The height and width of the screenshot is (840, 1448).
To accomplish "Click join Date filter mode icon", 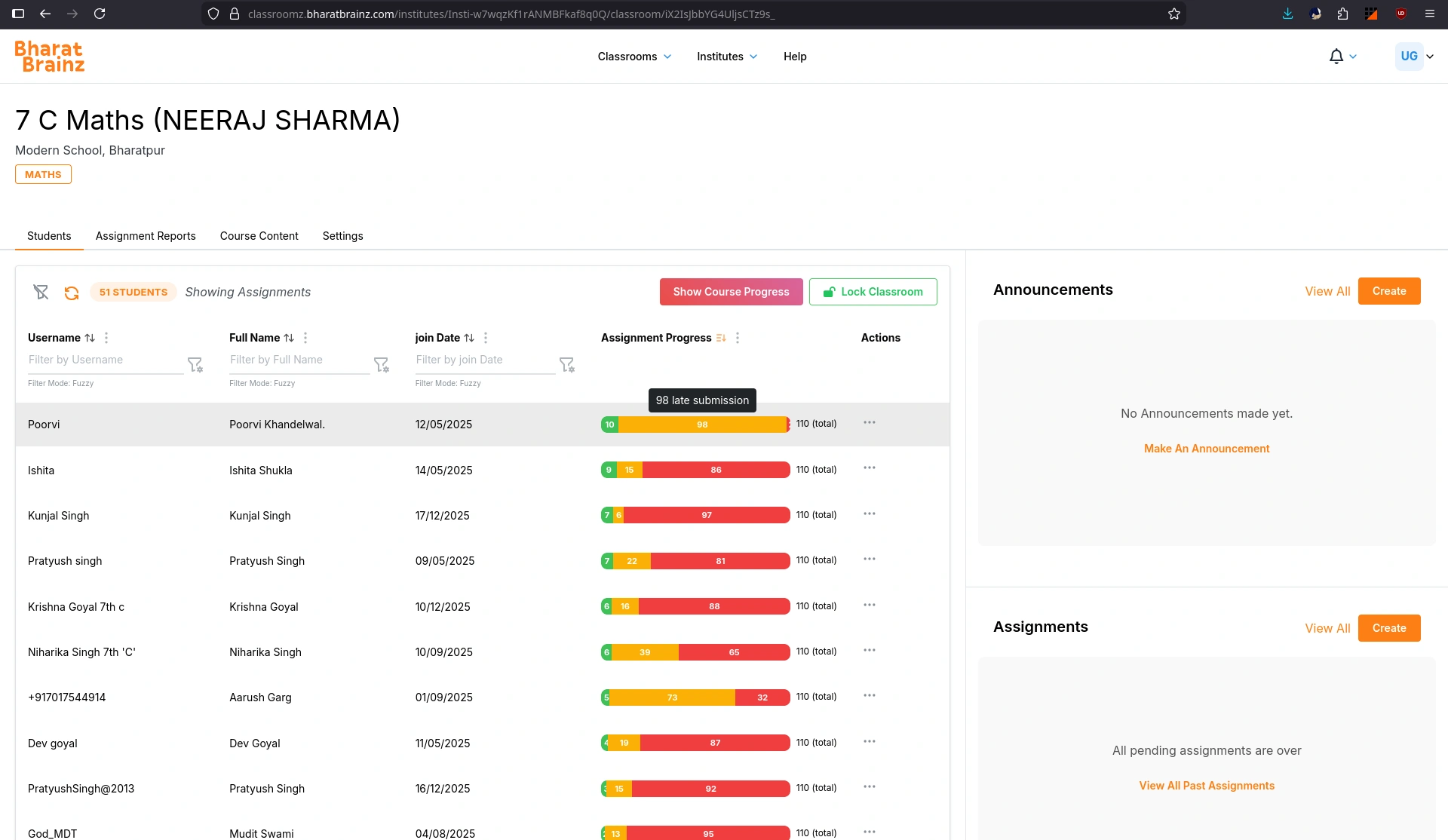I will tap(567, 365).
